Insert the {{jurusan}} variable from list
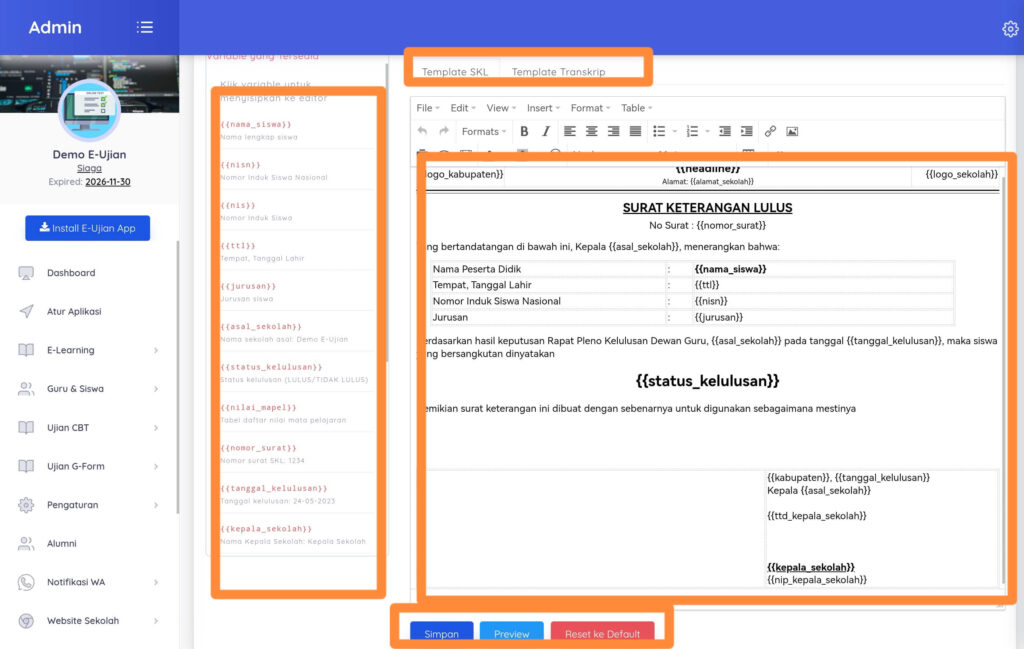 (x=248, y=286)
